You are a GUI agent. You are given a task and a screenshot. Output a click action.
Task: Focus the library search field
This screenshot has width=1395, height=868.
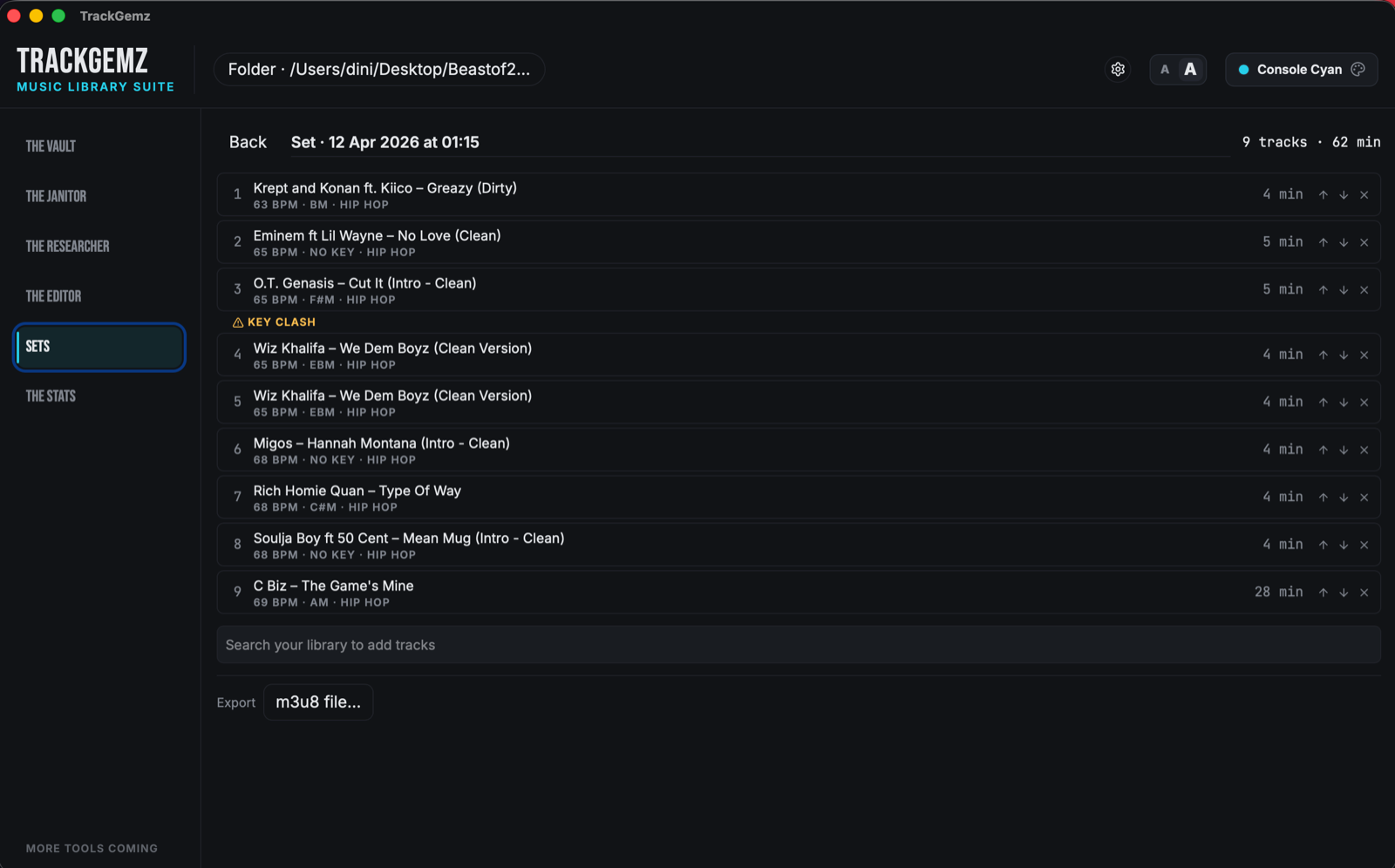799,645
